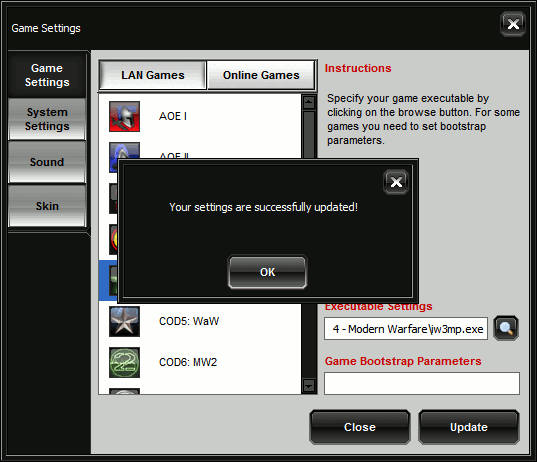Viewport: 537px width, 462px height.
Task: Select AOE I text in game list
Action: (173, 116)
